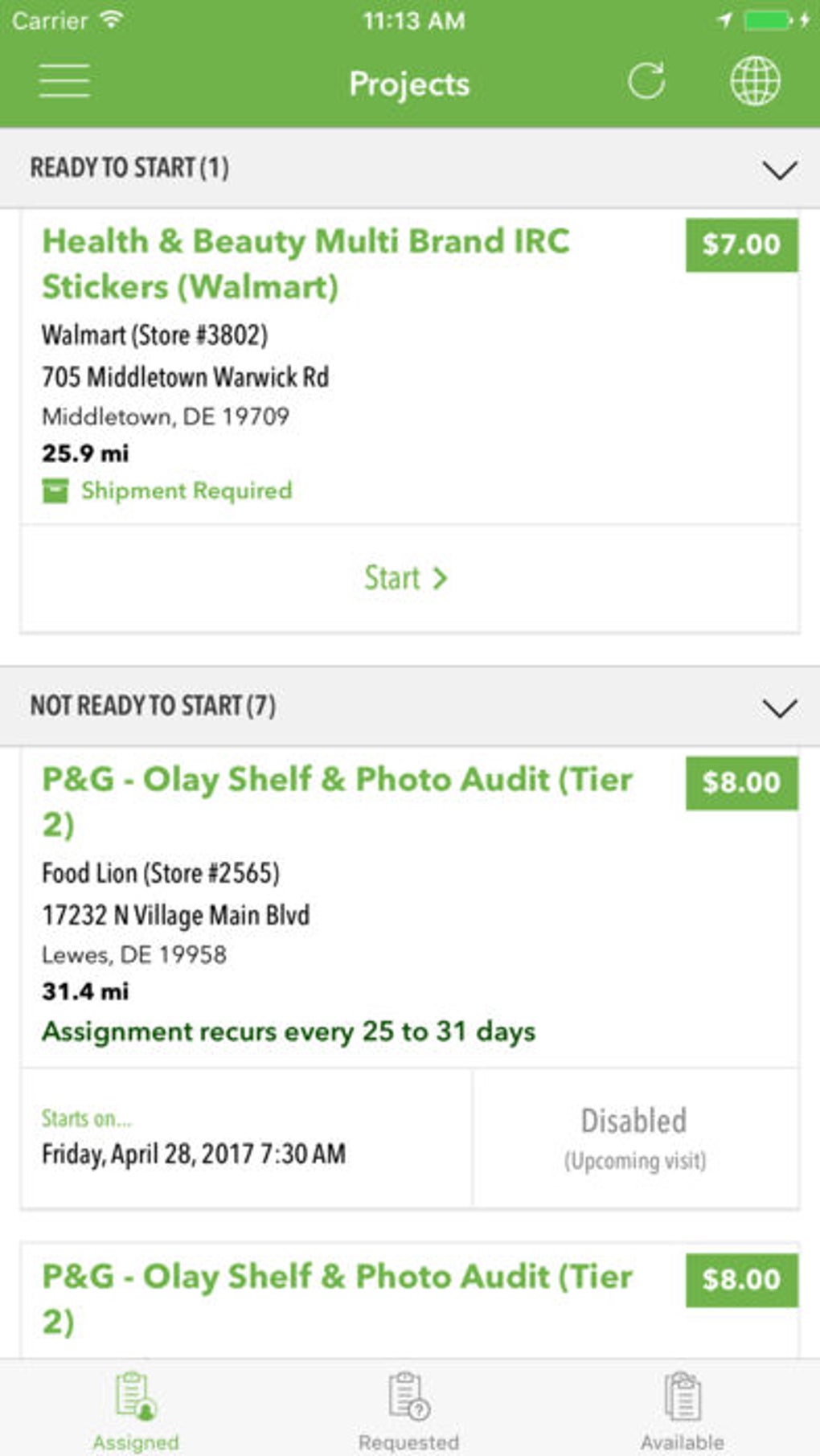Open the globe map view icon
Screen dimensions: 820x1456
(x=754, y=81)
